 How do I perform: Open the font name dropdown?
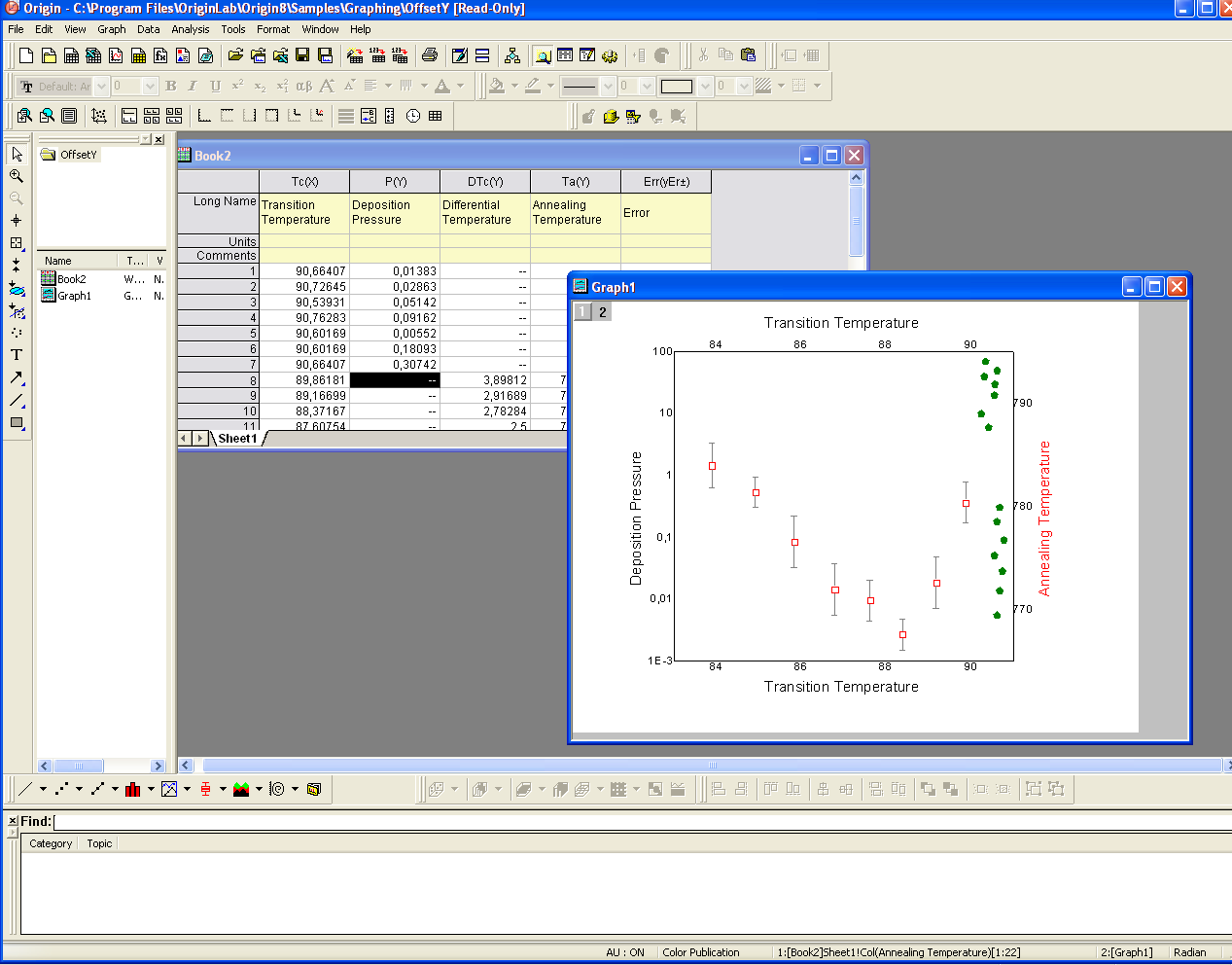[101, 87]
